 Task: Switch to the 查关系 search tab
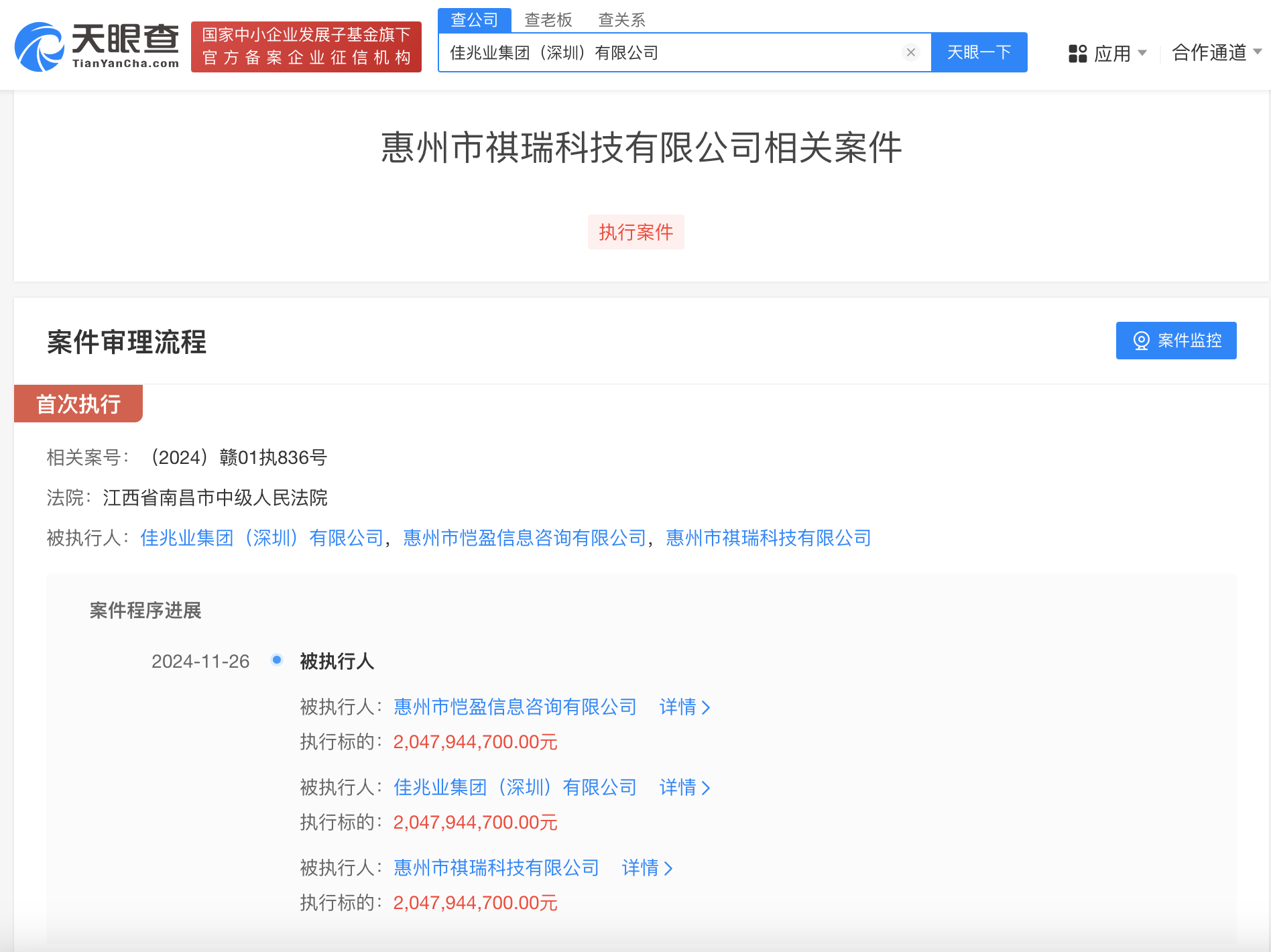[x=621, y=20]
